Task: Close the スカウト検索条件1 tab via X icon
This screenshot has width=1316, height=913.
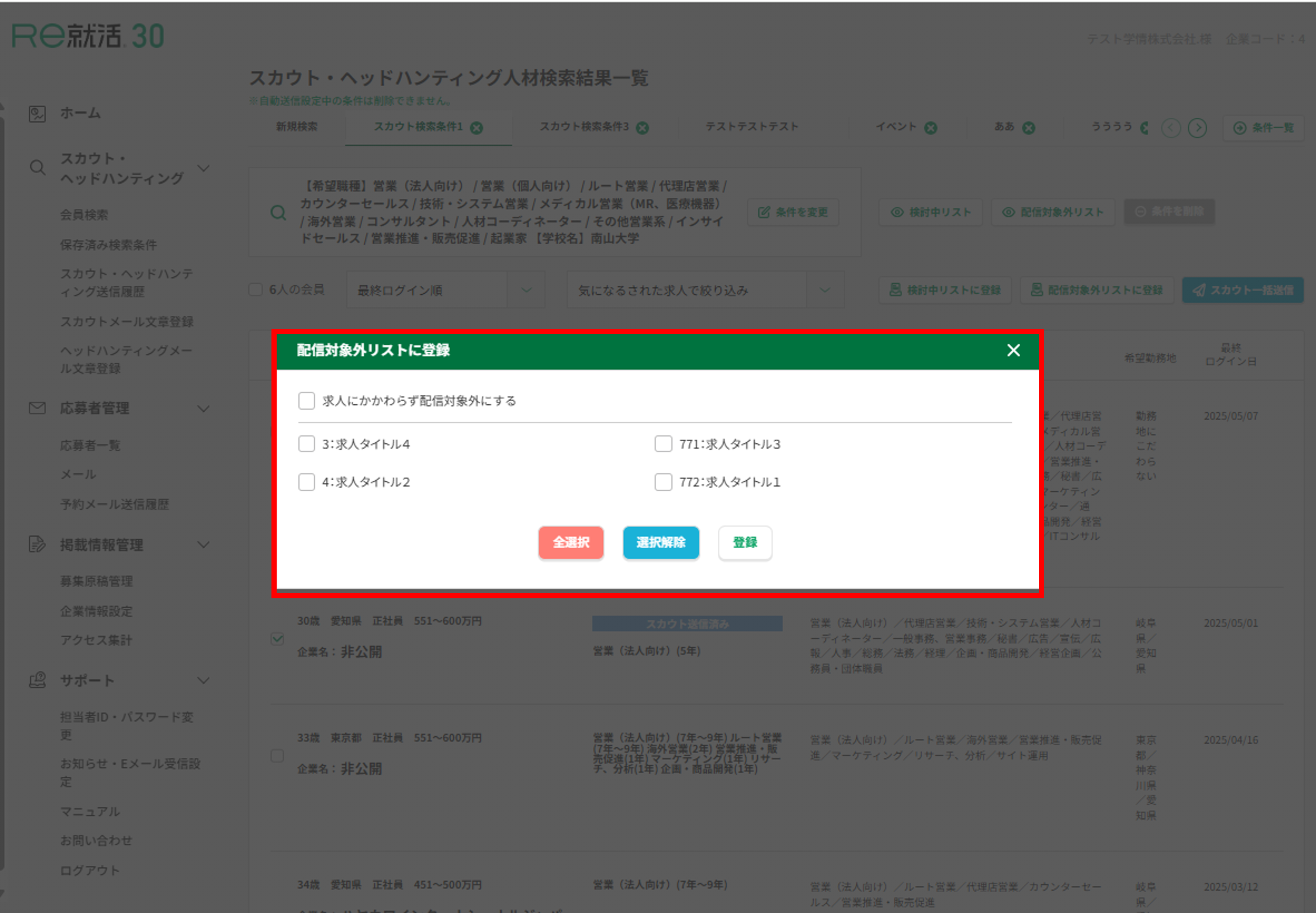Action: tap(477, 128)
